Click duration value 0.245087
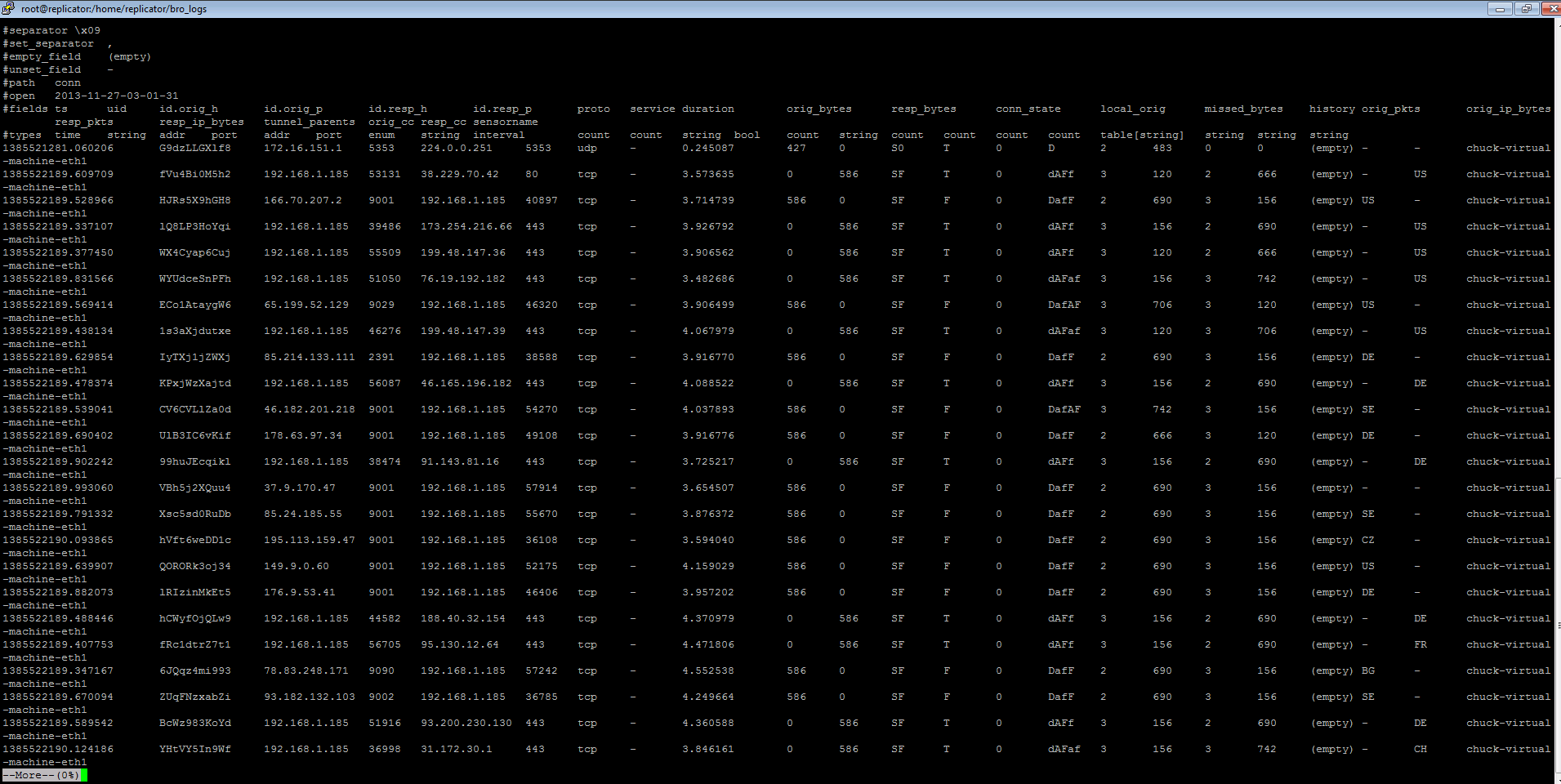 (x=708, y=149)
